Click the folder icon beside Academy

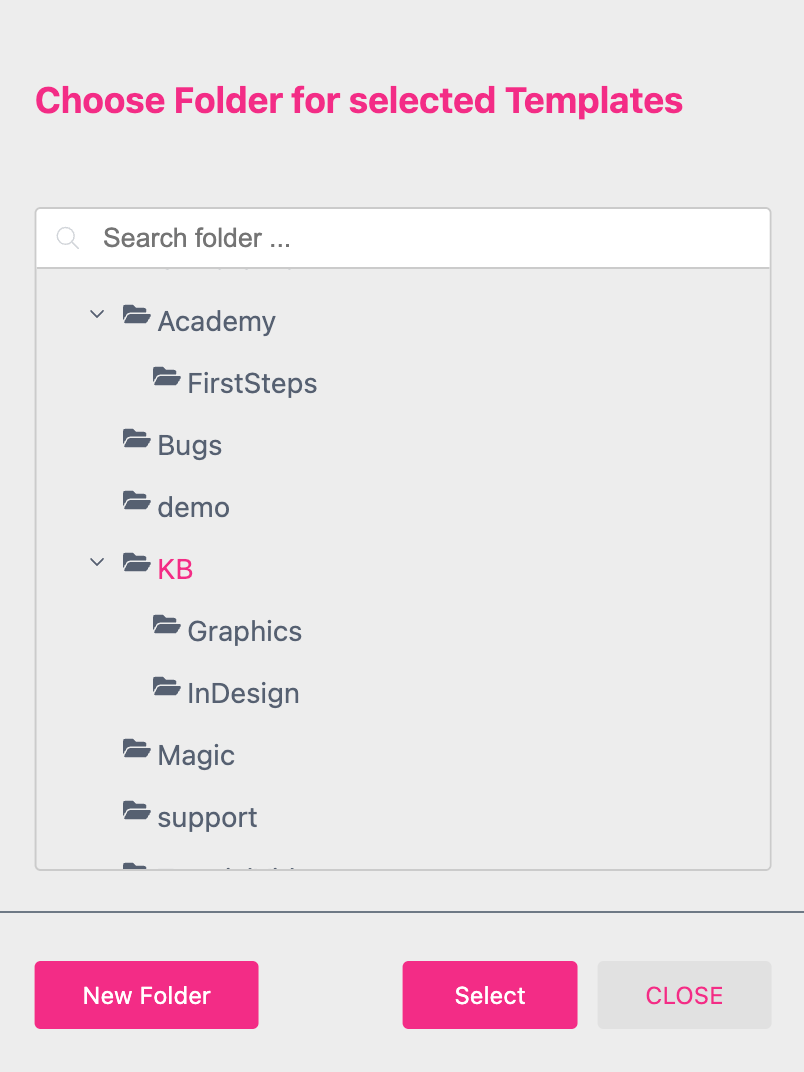137,314
